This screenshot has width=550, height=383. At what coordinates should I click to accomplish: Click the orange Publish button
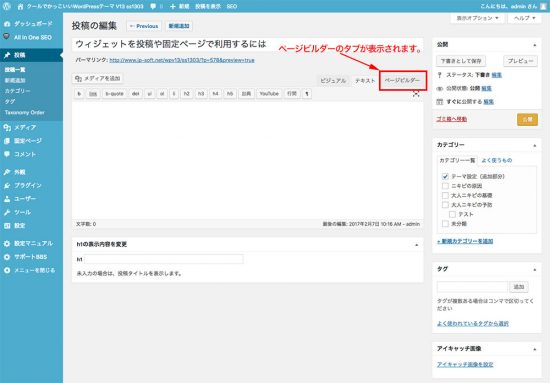[x=527, y=120]
